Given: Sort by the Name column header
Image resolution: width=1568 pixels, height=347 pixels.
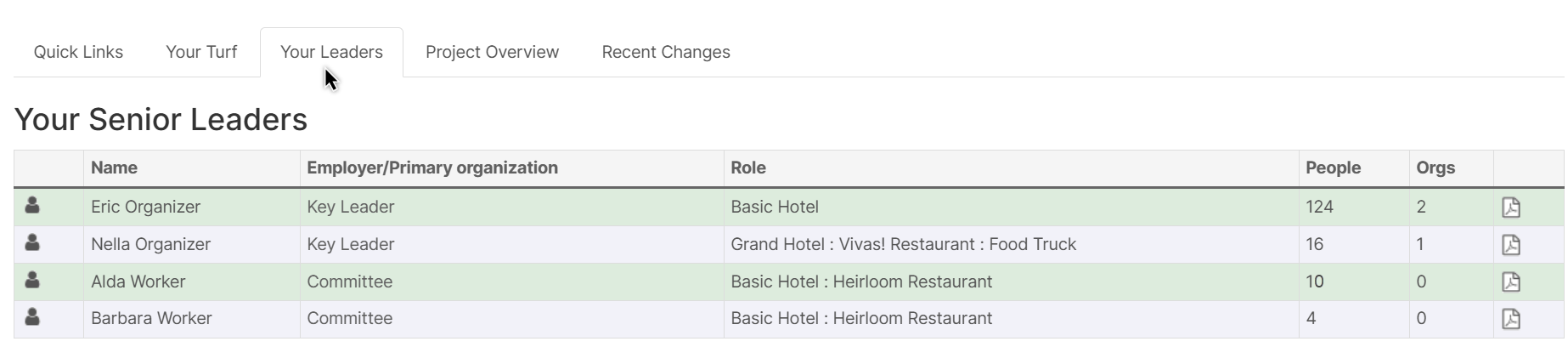Looking at the screenshot, I should click(x=114, y=168).
